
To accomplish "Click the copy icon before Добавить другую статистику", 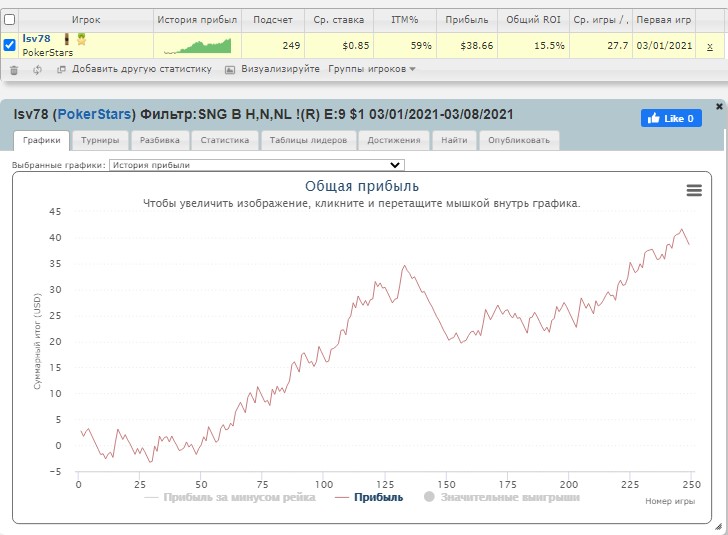I will click(61, 70).
